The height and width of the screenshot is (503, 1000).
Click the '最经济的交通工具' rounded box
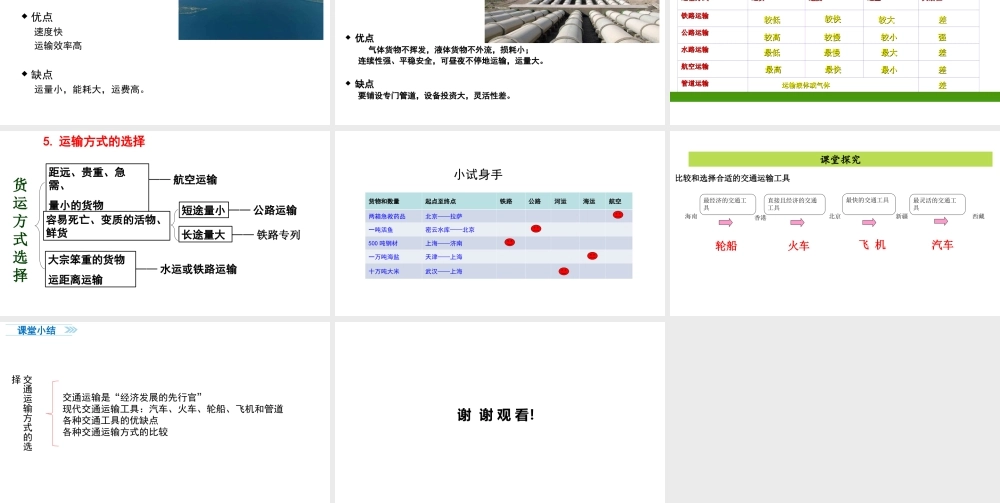(728, 204)
